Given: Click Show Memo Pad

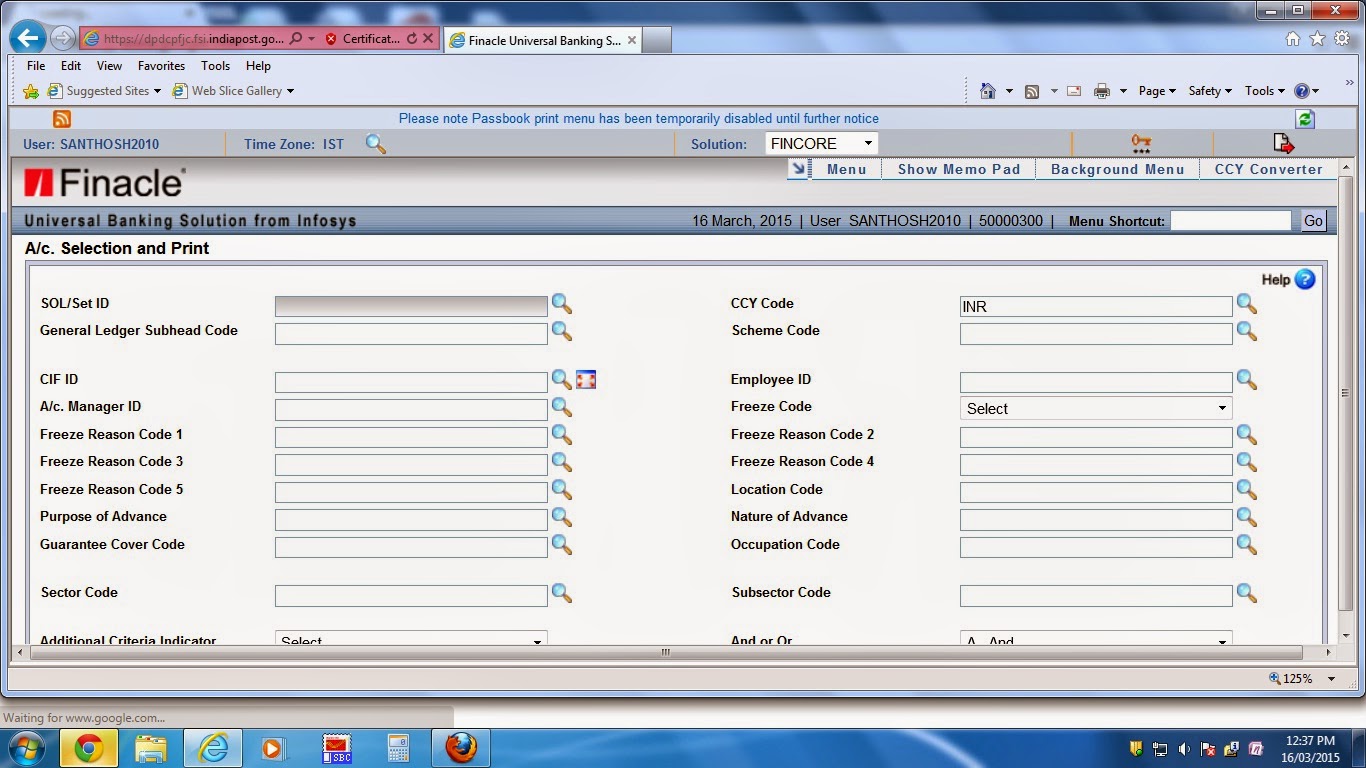Looking at the screenshot, I should click(959, 169).
